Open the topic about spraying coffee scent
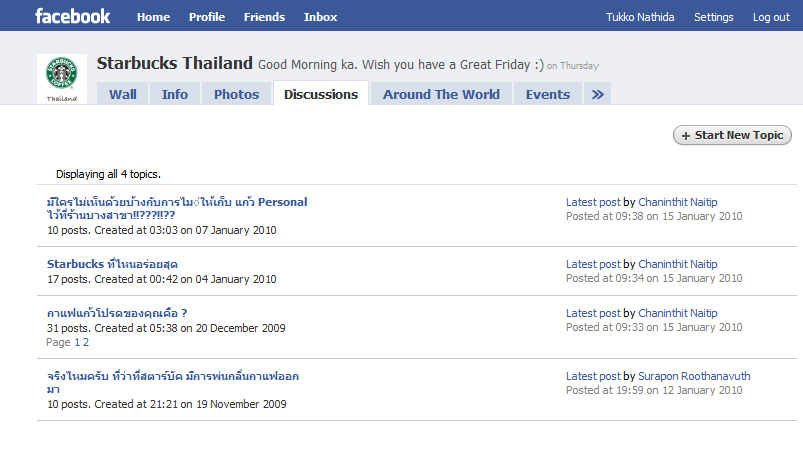The image size is (803, 456). (173, 382)
